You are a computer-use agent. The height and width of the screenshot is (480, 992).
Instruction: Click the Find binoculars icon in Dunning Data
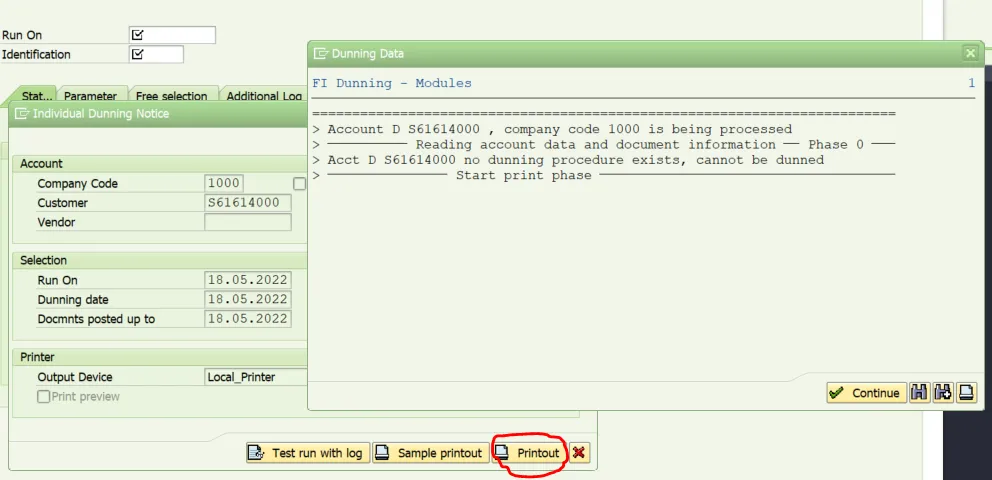919,393
